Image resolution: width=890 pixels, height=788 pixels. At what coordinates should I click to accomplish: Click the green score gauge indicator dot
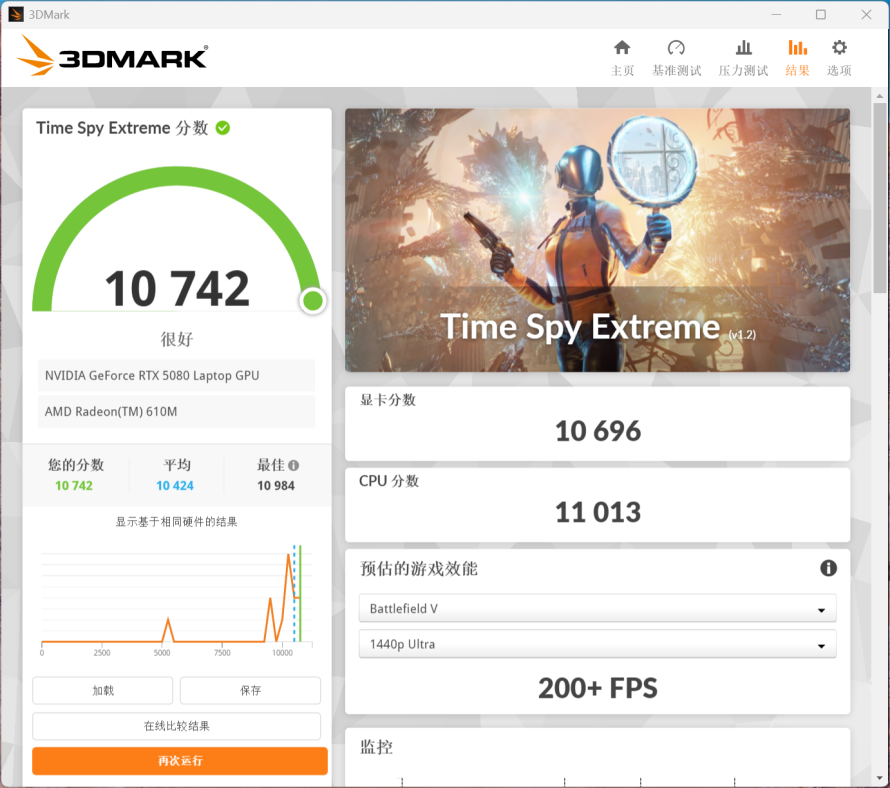click(x=313, y=300)
